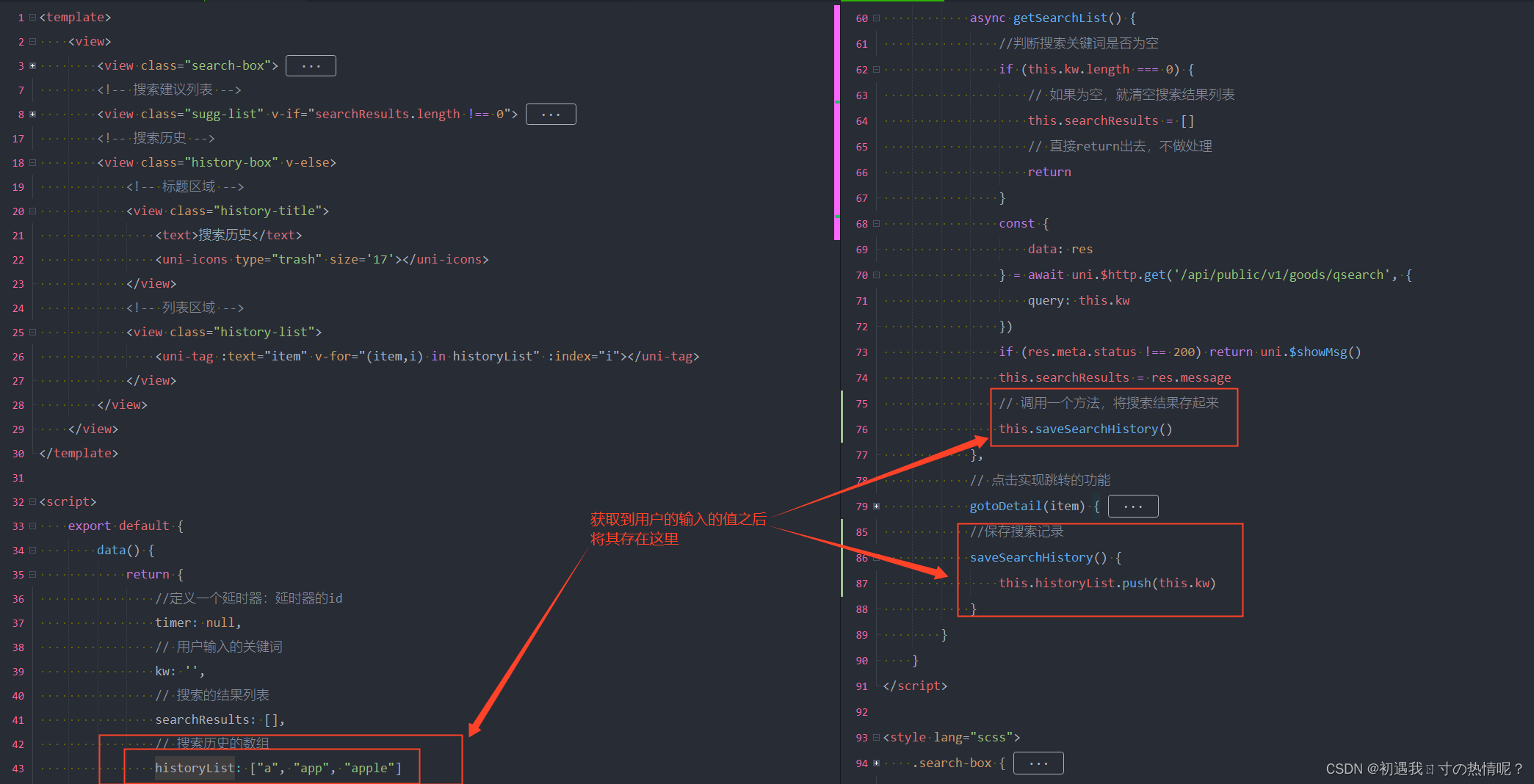Collapse the getSearchList method at line 60
Image resolution: width=1534 pixels, height=784 pixels.
[x=876, y=18]
